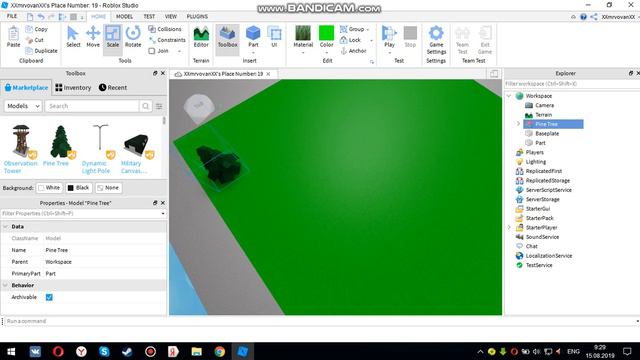Open Game Settings
This screenshot has width=640, height=360.
click(x=436, y=40)
